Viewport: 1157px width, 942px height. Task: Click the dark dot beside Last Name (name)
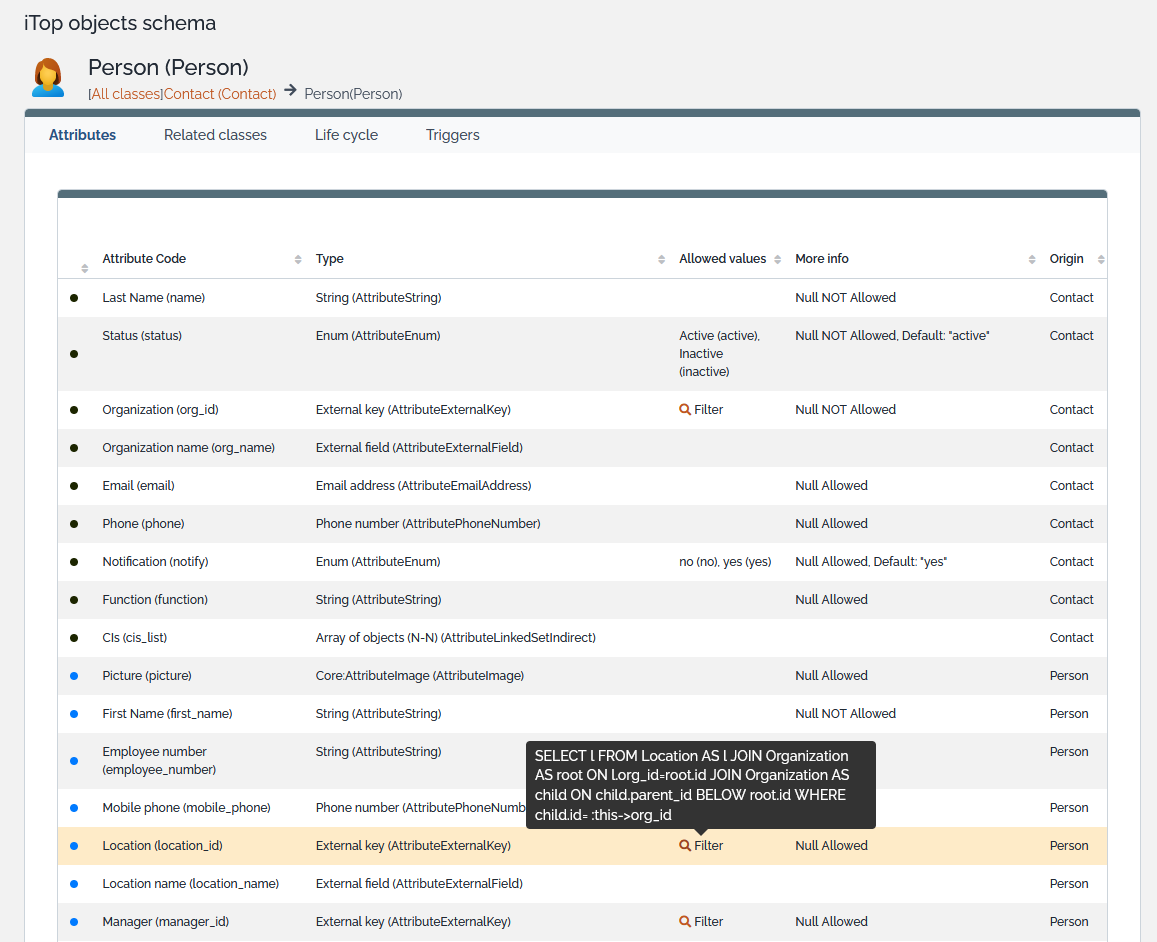[x=74, y=298]
